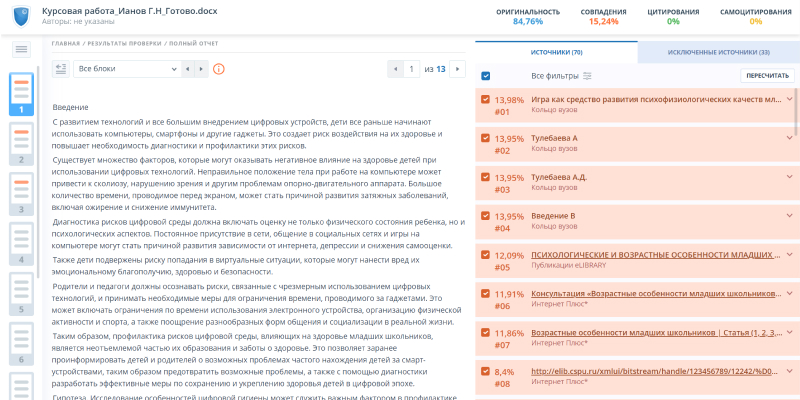Click 'Полный отчет' breadcrumb

coord(194,43)
